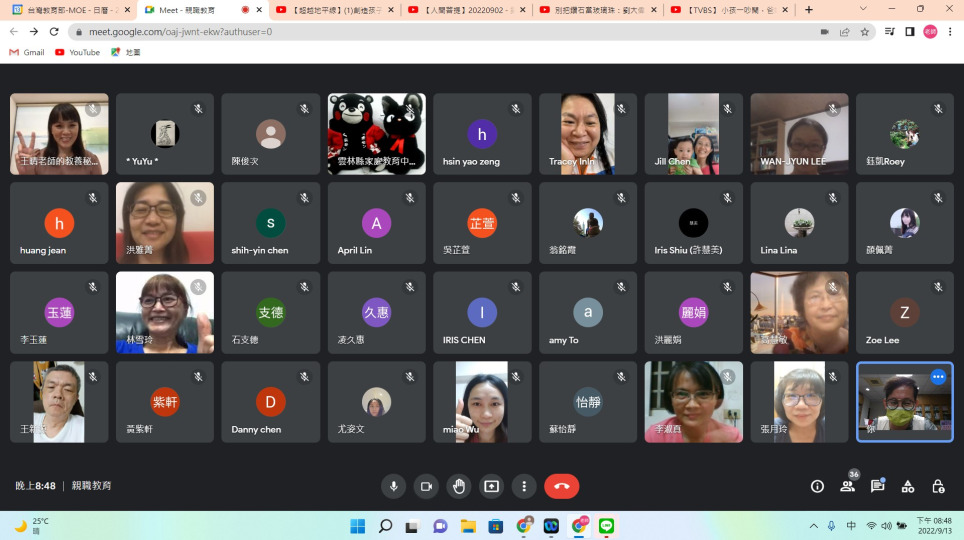
Task: Click the Tracey video tile
Action: click(x=588, y=133)
